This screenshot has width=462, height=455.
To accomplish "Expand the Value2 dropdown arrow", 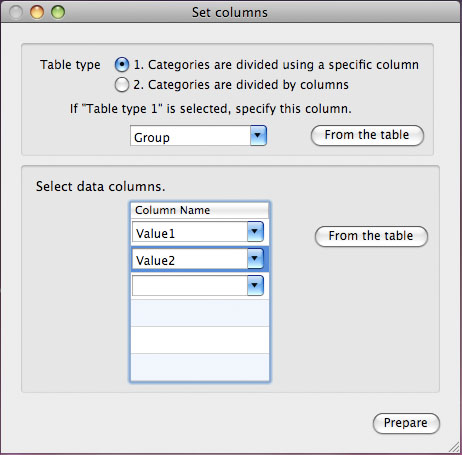I will tap(255, 258).
